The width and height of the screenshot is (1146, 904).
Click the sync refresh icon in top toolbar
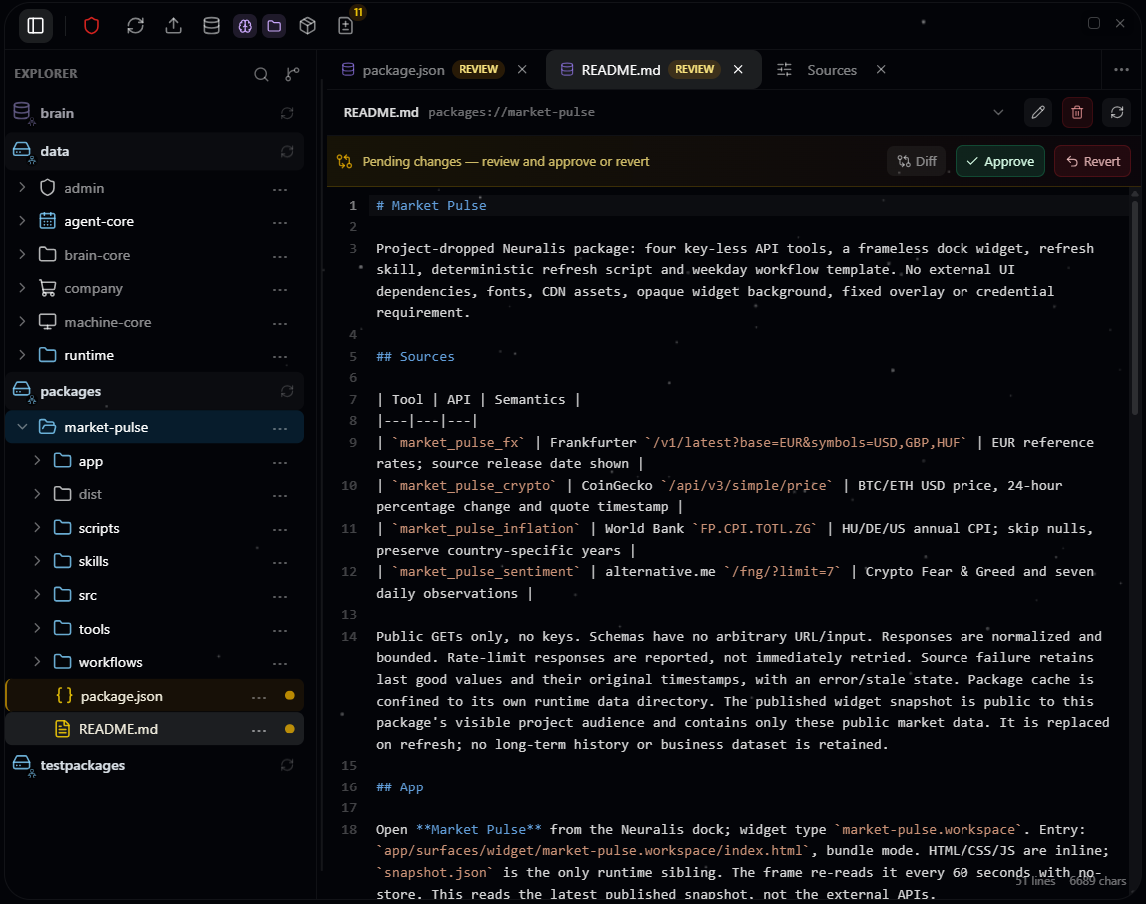click(x=135, y=26)
